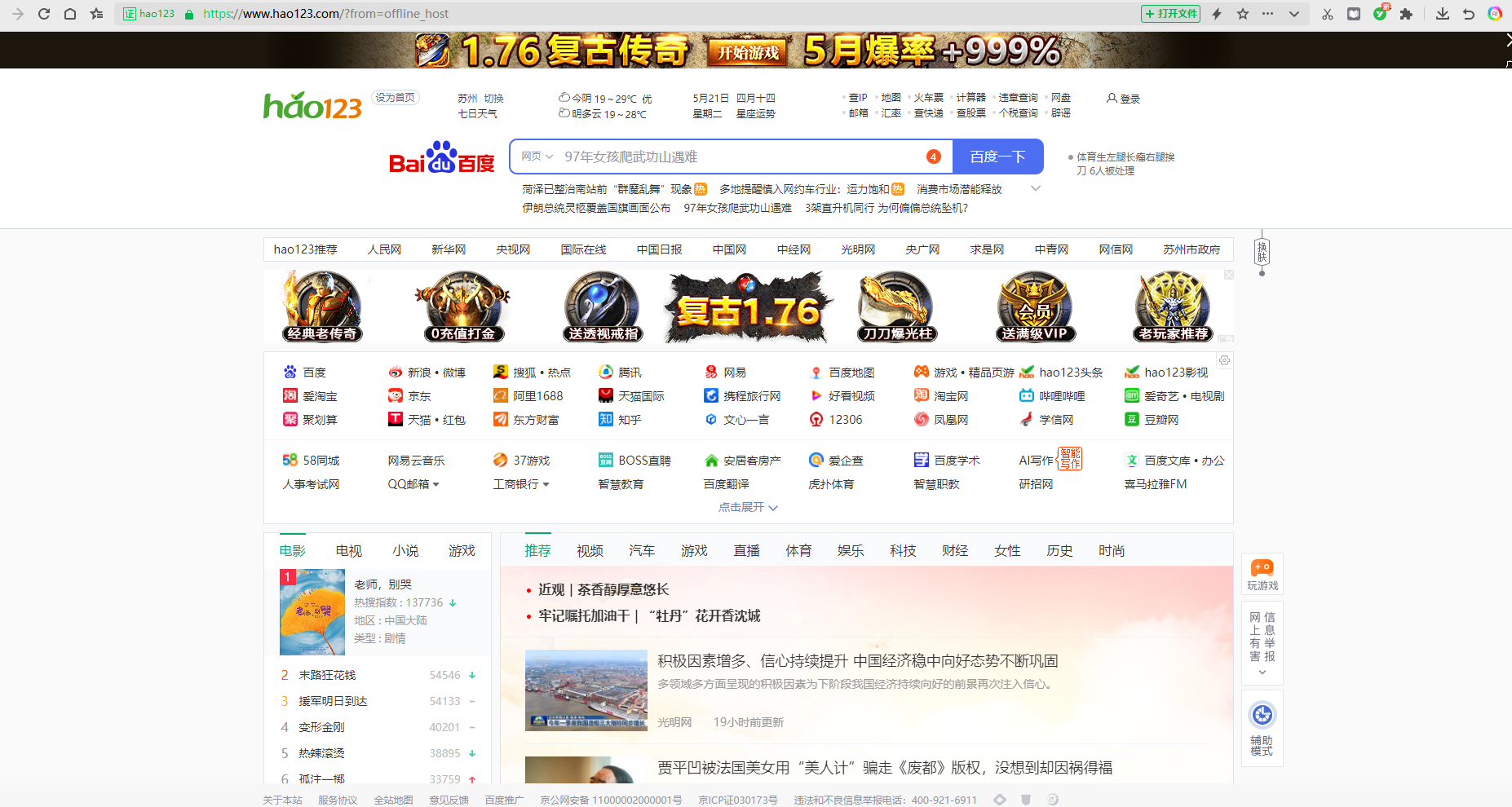
Task: Click the 换肤 skin changer tag
Action: pyautogui.click(x=1262, y=251)
